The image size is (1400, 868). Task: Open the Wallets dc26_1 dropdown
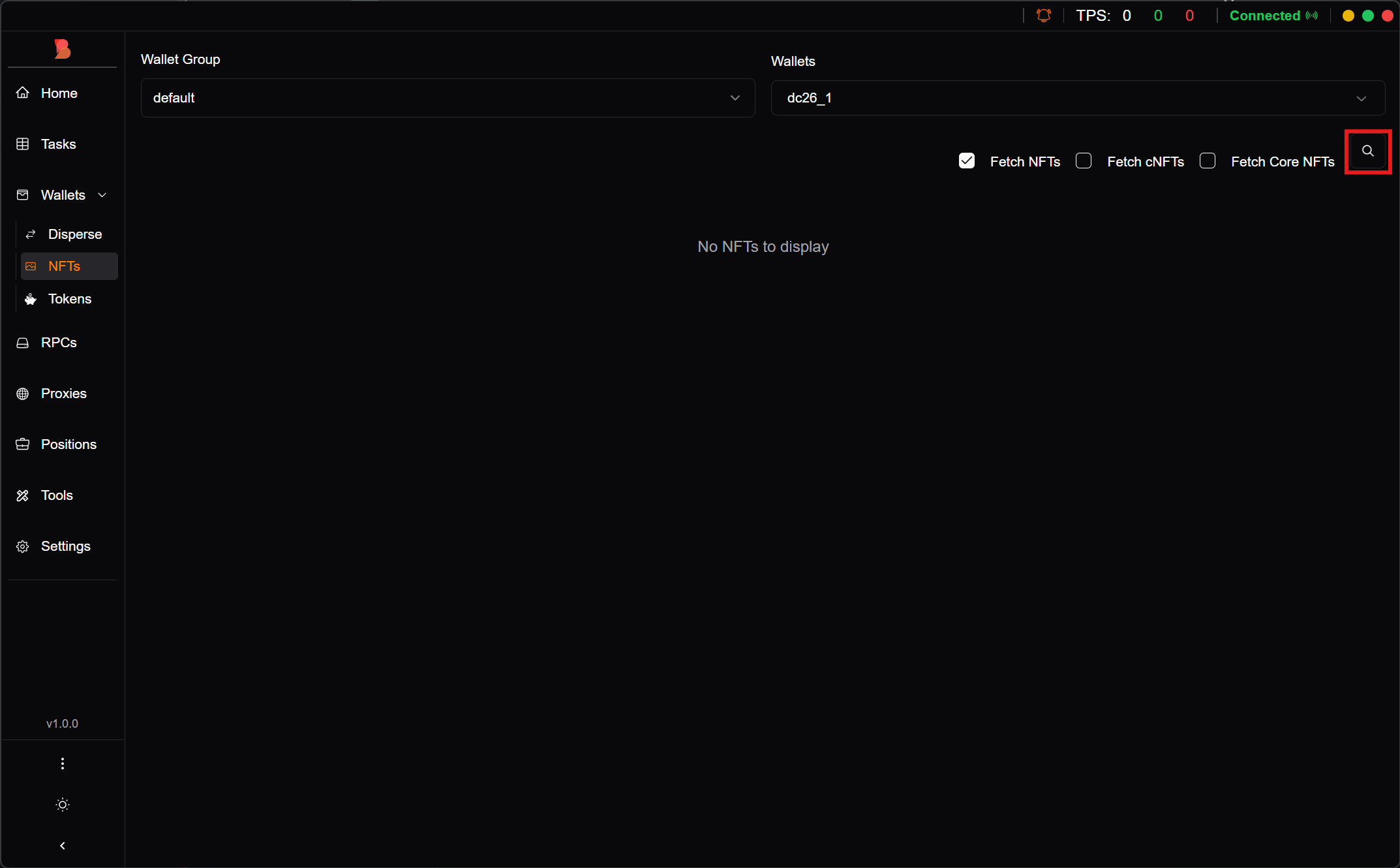tap(1078, 98)
